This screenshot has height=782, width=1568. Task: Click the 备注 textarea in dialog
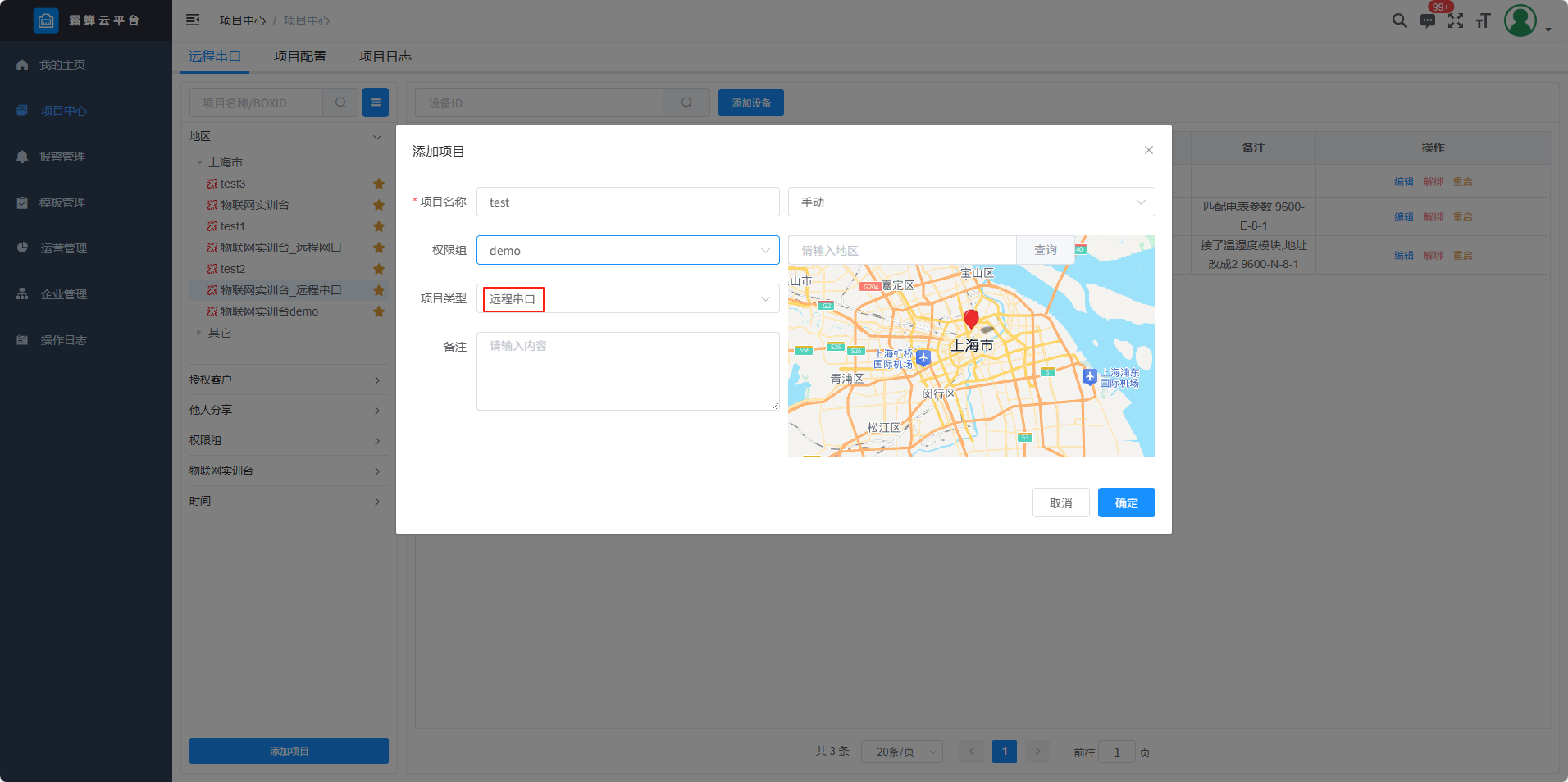pyautogui.click(x=627, y=371)
